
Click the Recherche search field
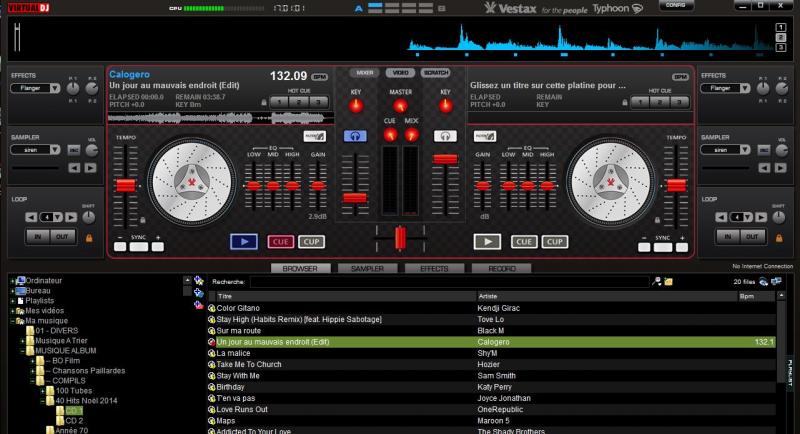click(449, 282)
